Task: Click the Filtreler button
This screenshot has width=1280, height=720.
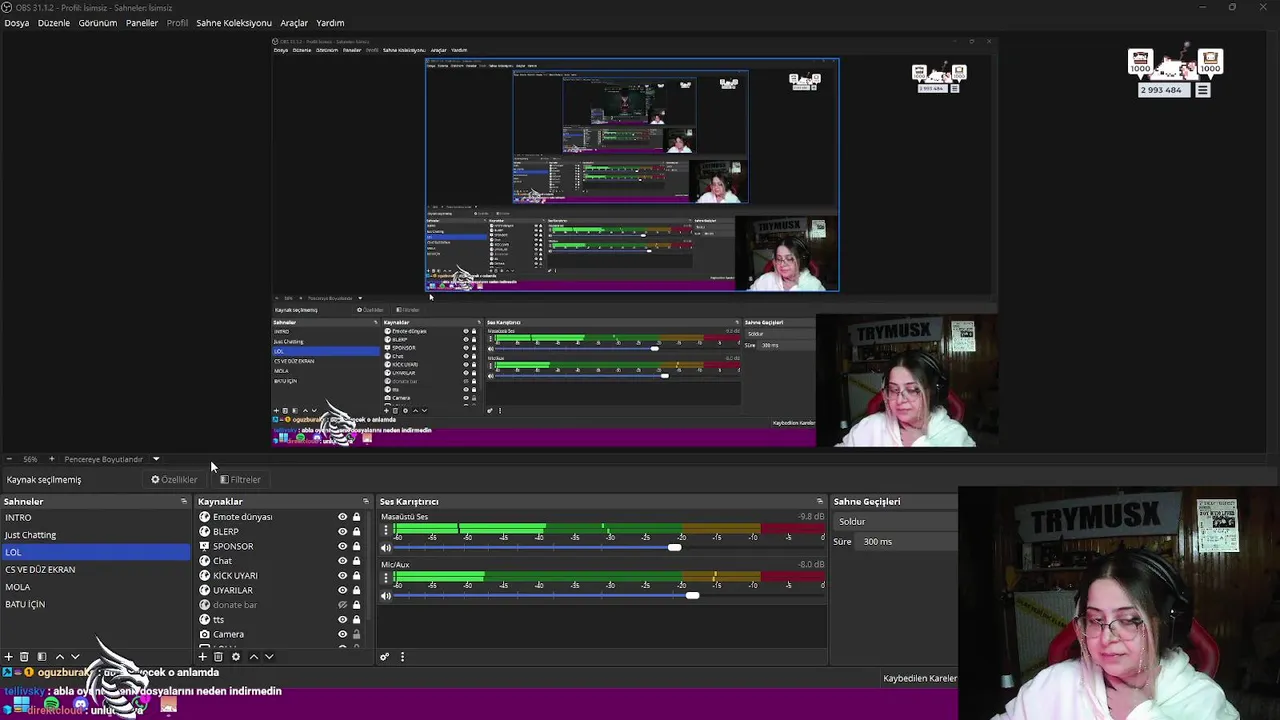Action: tap(241, 480)
